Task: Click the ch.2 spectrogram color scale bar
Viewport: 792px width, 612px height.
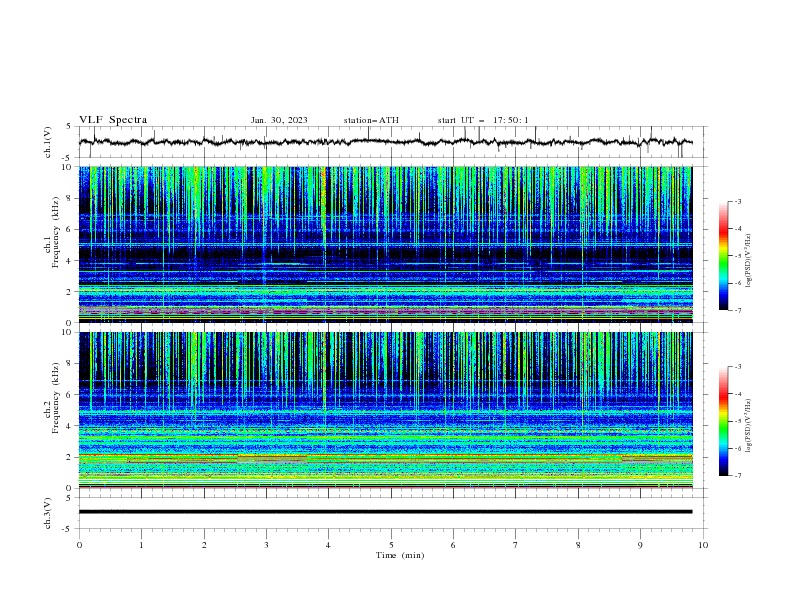Action: (x=723, y=421)
